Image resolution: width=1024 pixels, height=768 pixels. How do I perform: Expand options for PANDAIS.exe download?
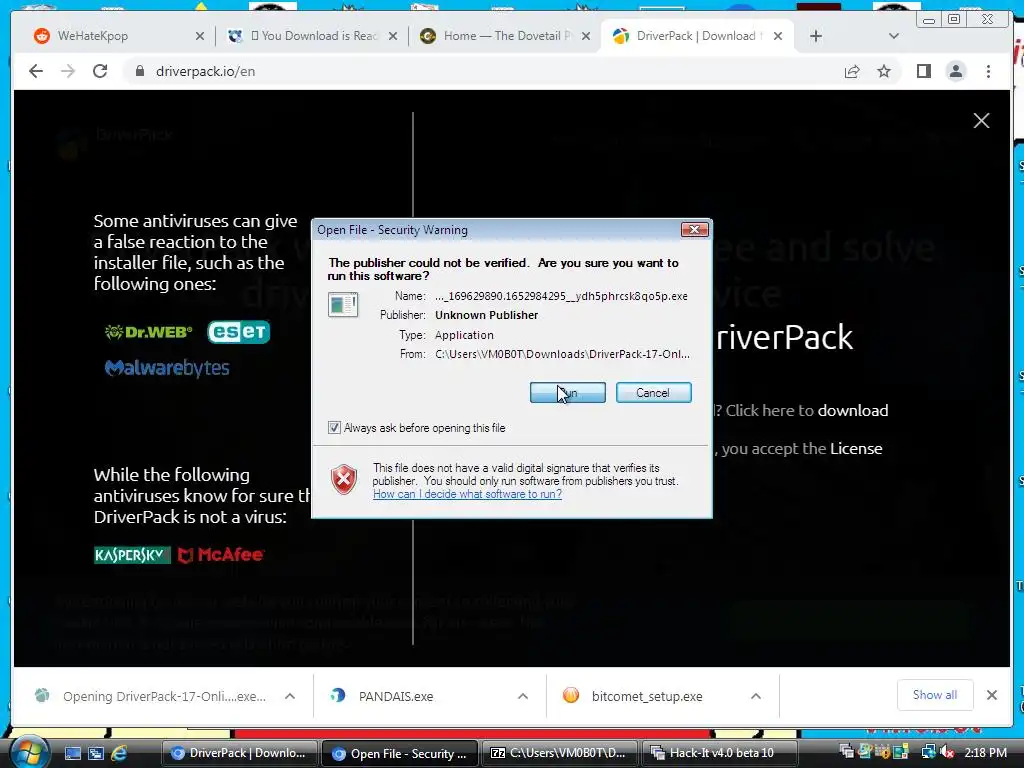tap(523, 696)
